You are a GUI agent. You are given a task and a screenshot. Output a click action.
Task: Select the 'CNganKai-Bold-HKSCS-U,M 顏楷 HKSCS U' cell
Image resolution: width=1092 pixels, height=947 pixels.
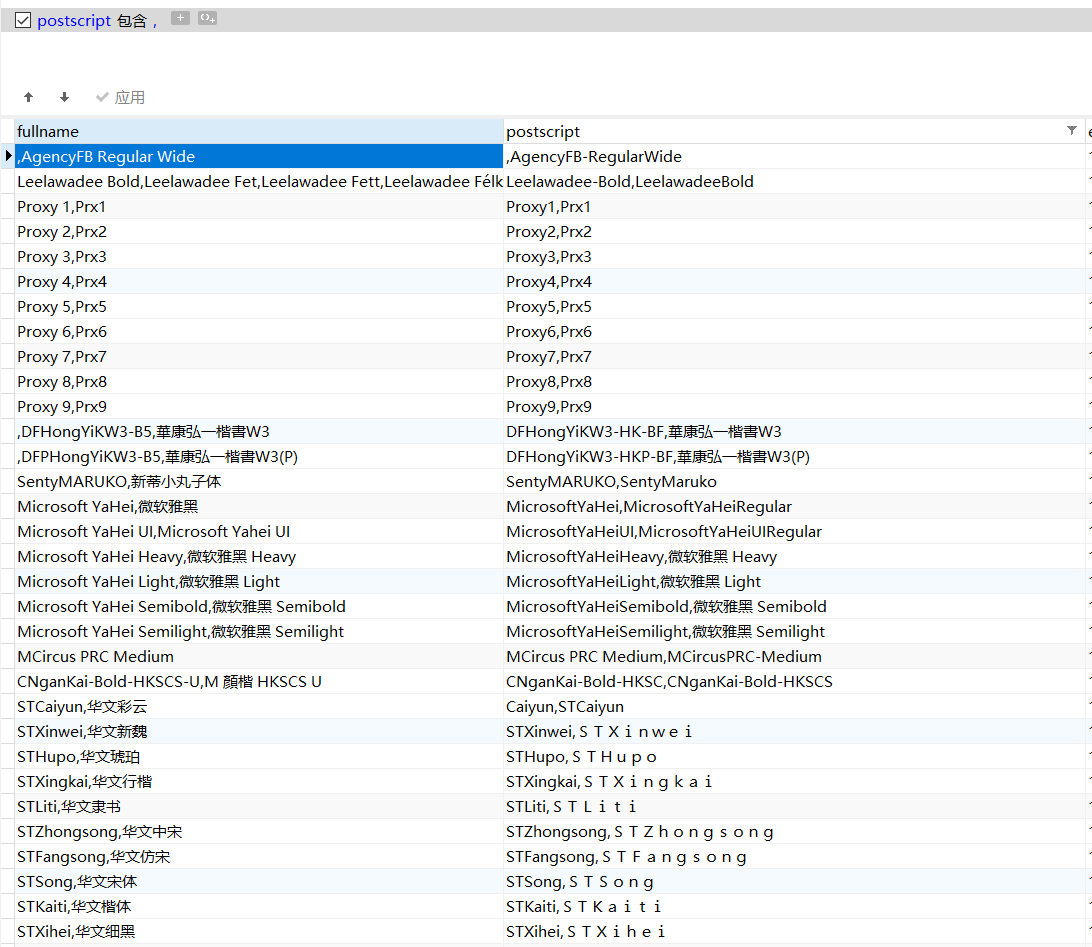[x=258, y=682]
